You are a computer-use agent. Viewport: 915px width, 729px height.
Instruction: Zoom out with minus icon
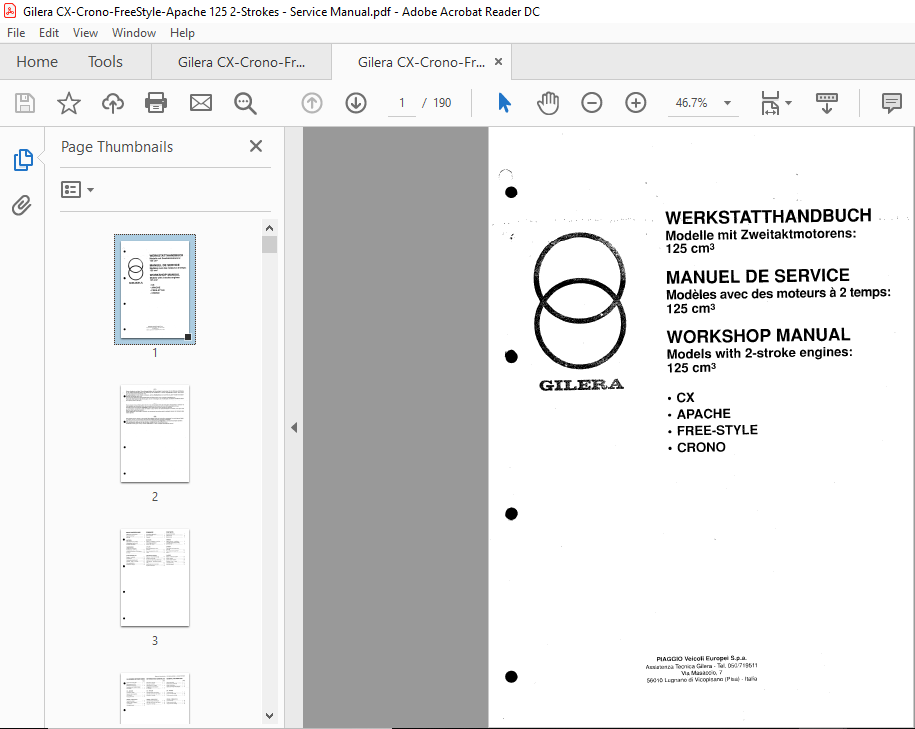591,103
